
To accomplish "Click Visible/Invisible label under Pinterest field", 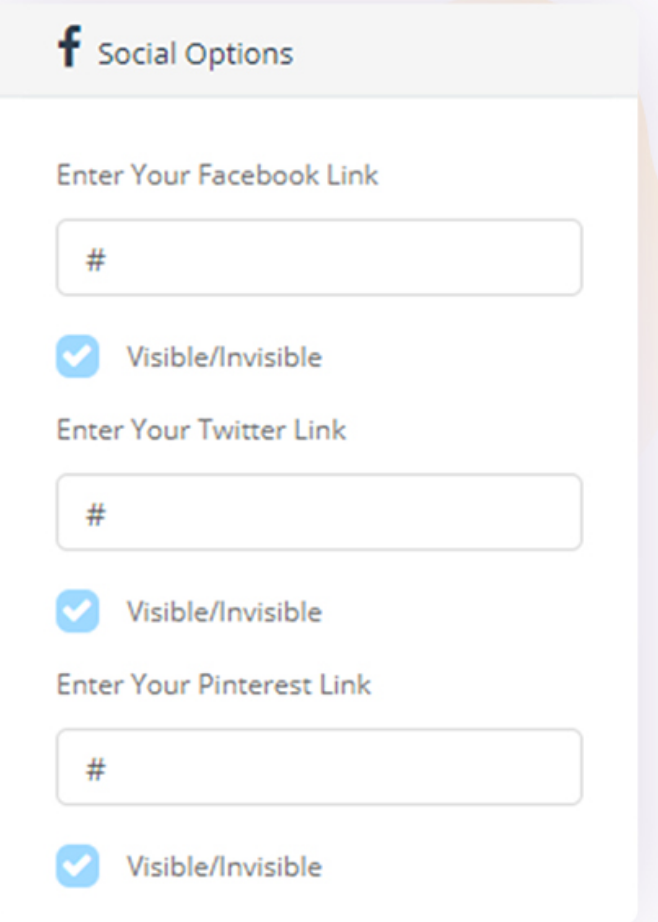I will pyautogui.click(x=224, y=866).
